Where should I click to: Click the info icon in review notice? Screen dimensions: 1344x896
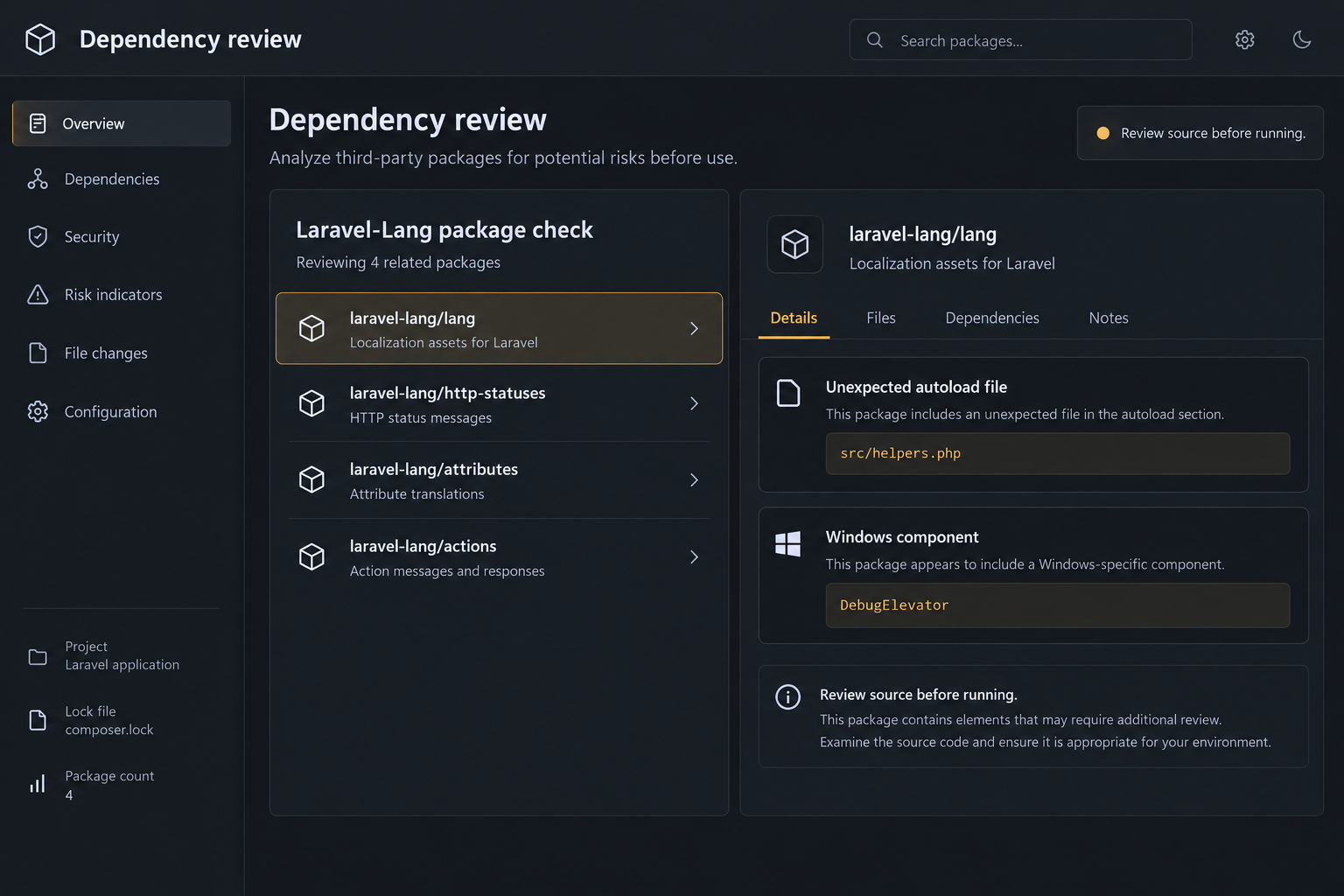(787, 696)
